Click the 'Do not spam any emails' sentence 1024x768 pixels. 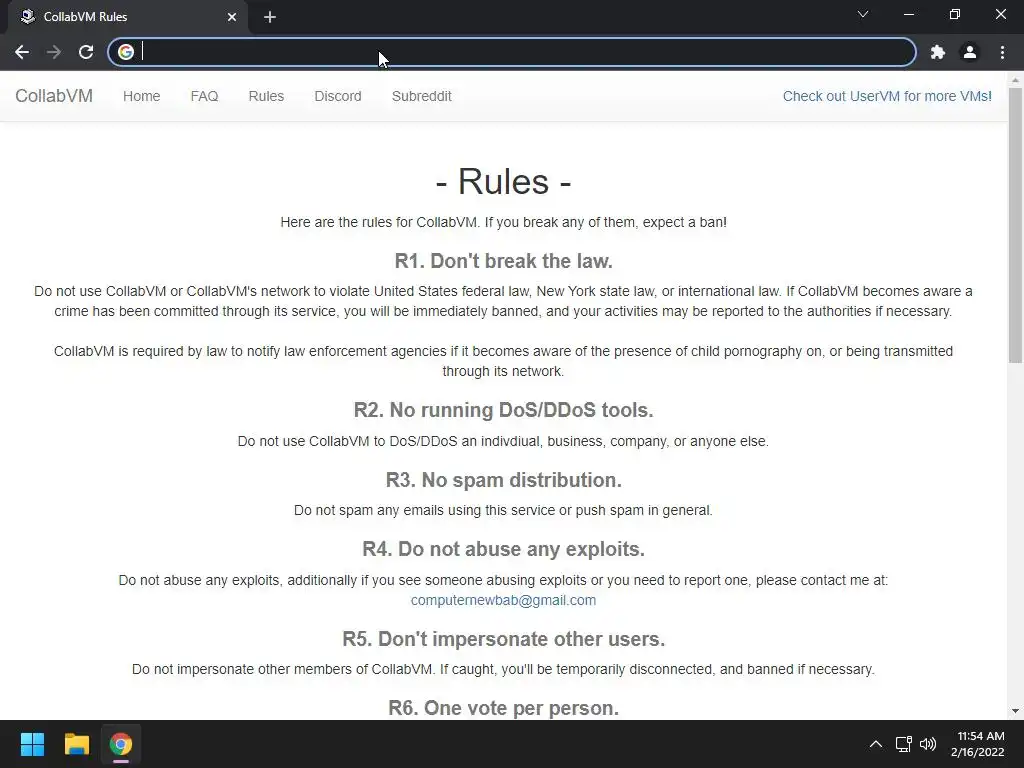click(x=504, y=510)
